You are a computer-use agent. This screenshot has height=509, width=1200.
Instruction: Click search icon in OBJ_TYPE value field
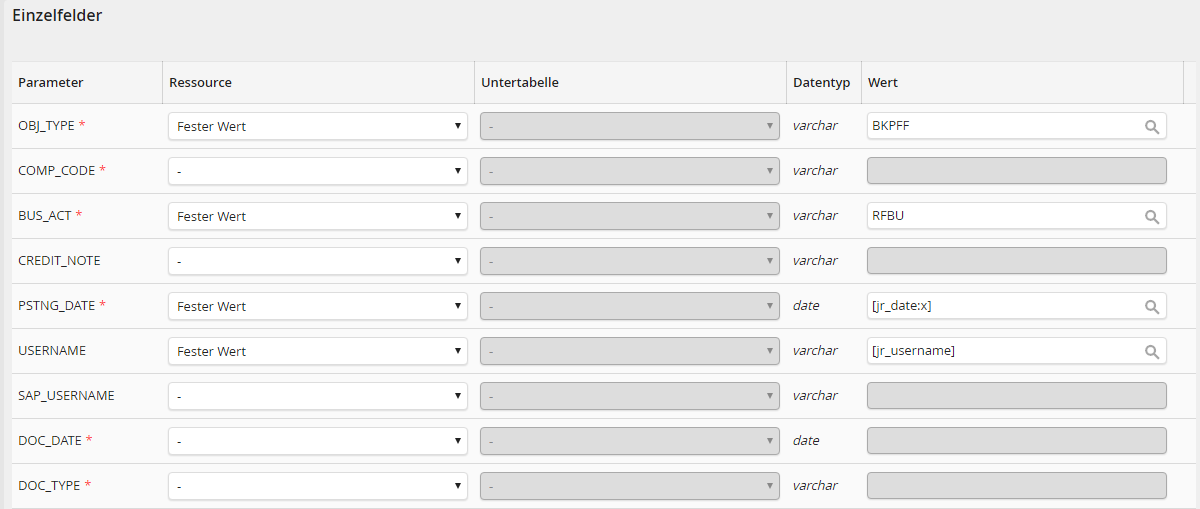[x=1152, y=127]
